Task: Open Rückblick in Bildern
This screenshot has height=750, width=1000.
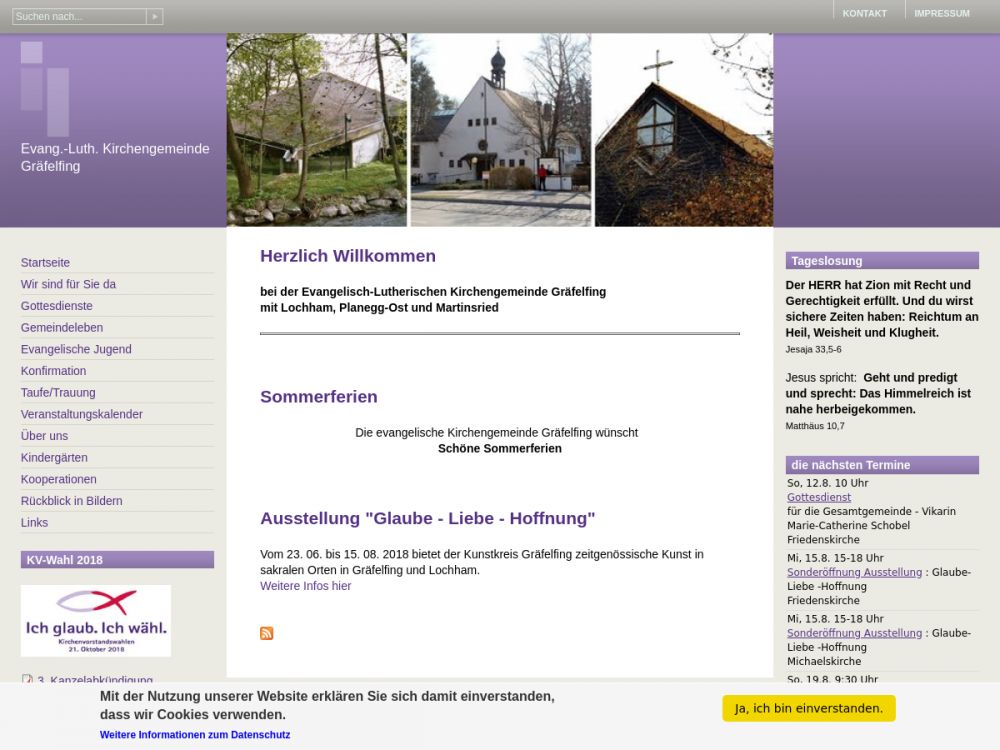Action: coord(72,501)
